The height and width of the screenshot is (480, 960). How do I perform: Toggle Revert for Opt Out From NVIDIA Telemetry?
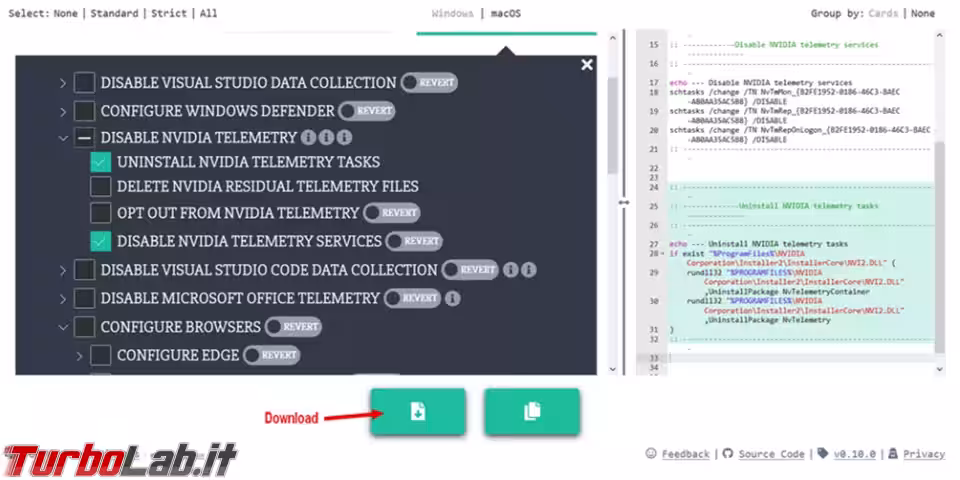(x=391, y=213)
